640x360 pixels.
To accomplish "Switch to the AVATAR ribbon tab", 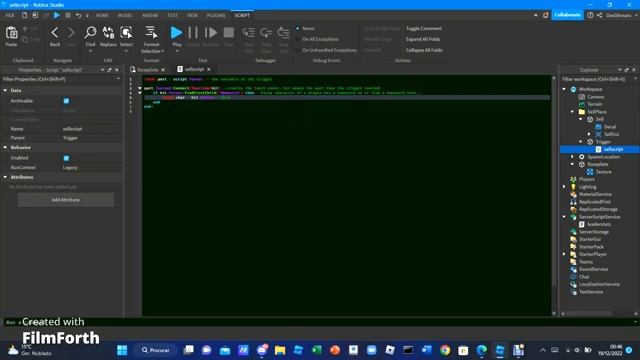I will point(150,15).
